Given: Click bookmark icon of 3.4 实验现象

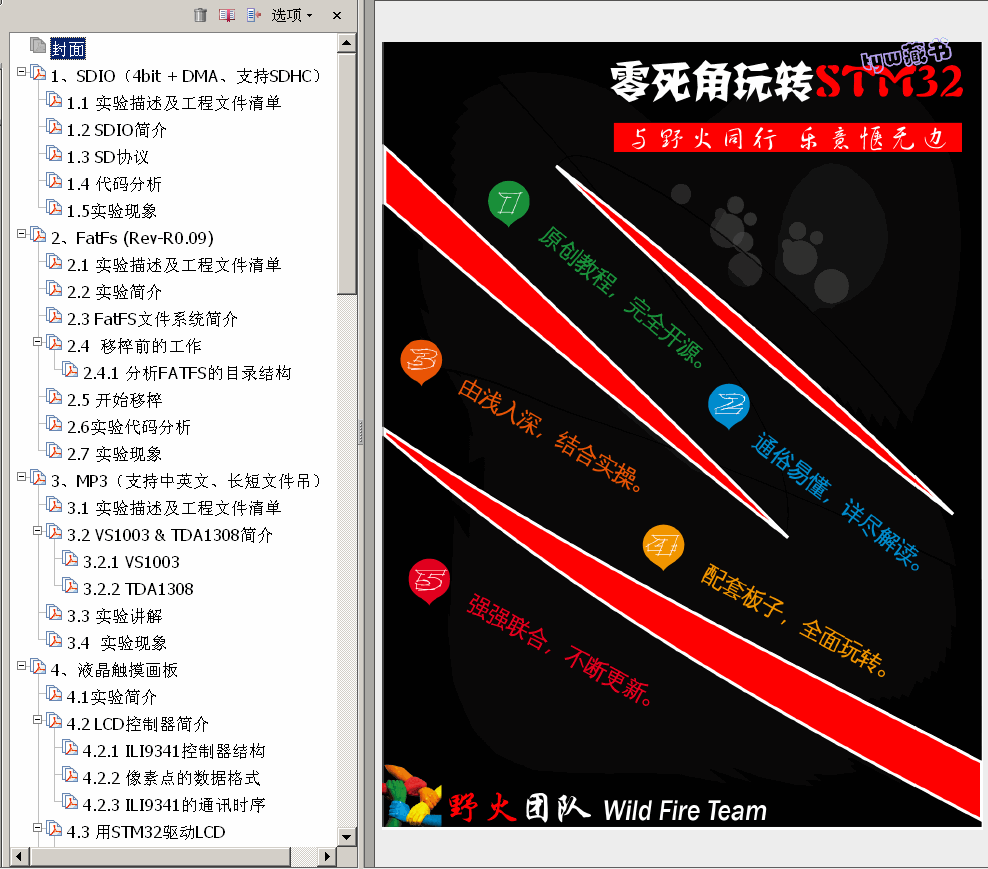Looking at the screenshot, I should 55,640.
